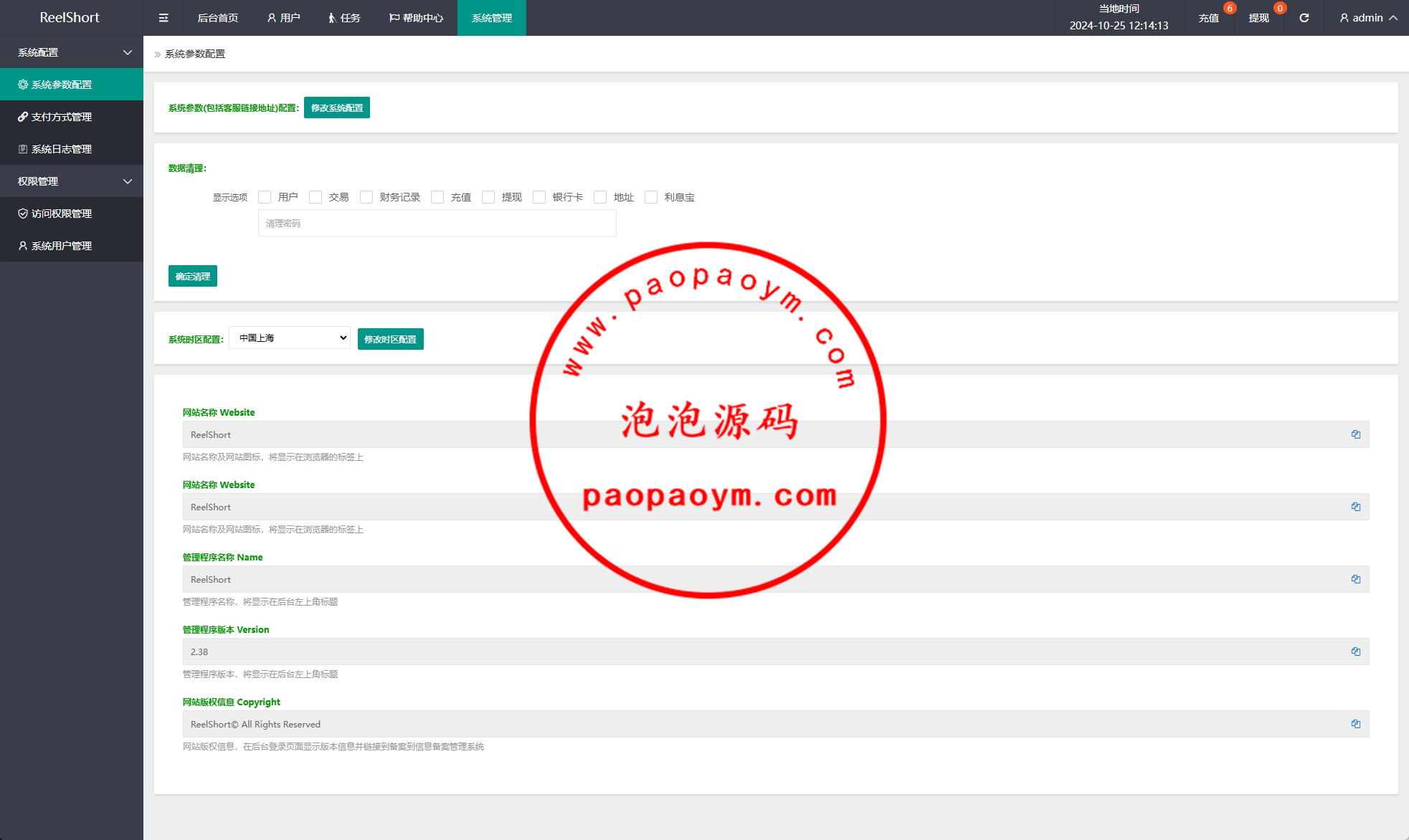
Task: Copy the 网站版权信息 Copyright field value
Action: [x=1355, y=724]
